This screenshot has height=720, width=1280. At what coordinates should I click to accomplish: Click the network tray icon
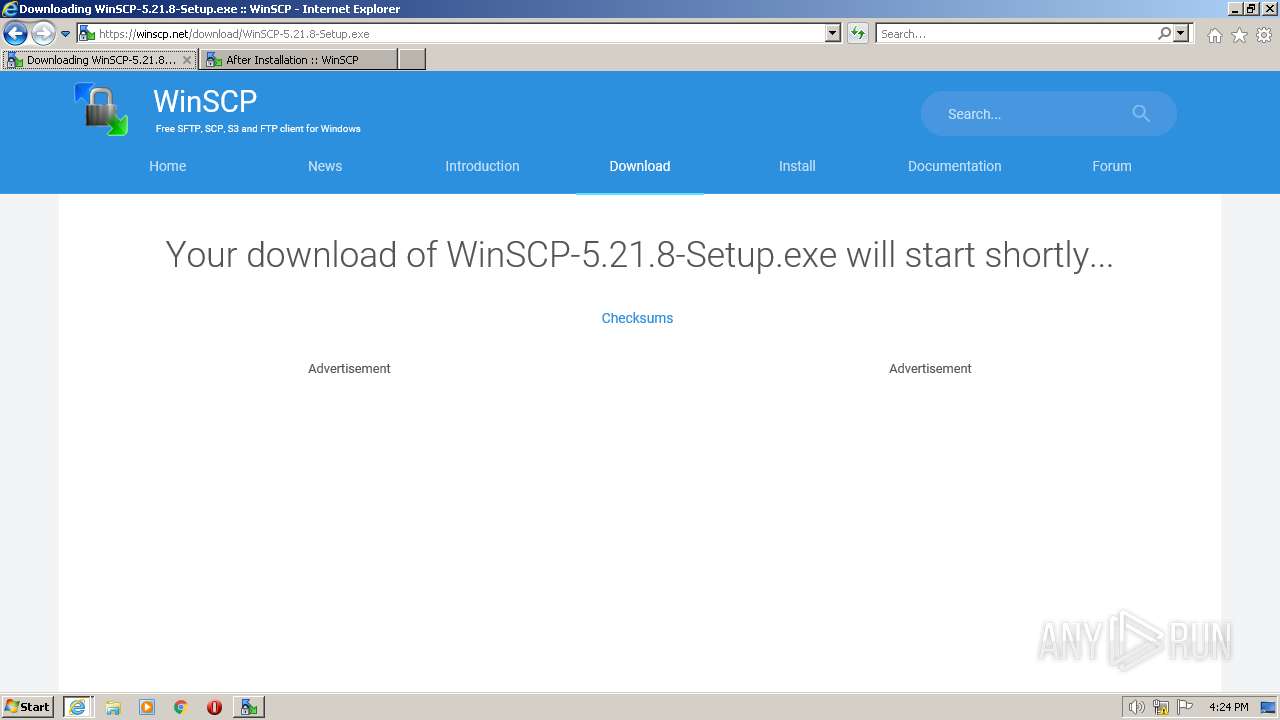coord(1161,707)
